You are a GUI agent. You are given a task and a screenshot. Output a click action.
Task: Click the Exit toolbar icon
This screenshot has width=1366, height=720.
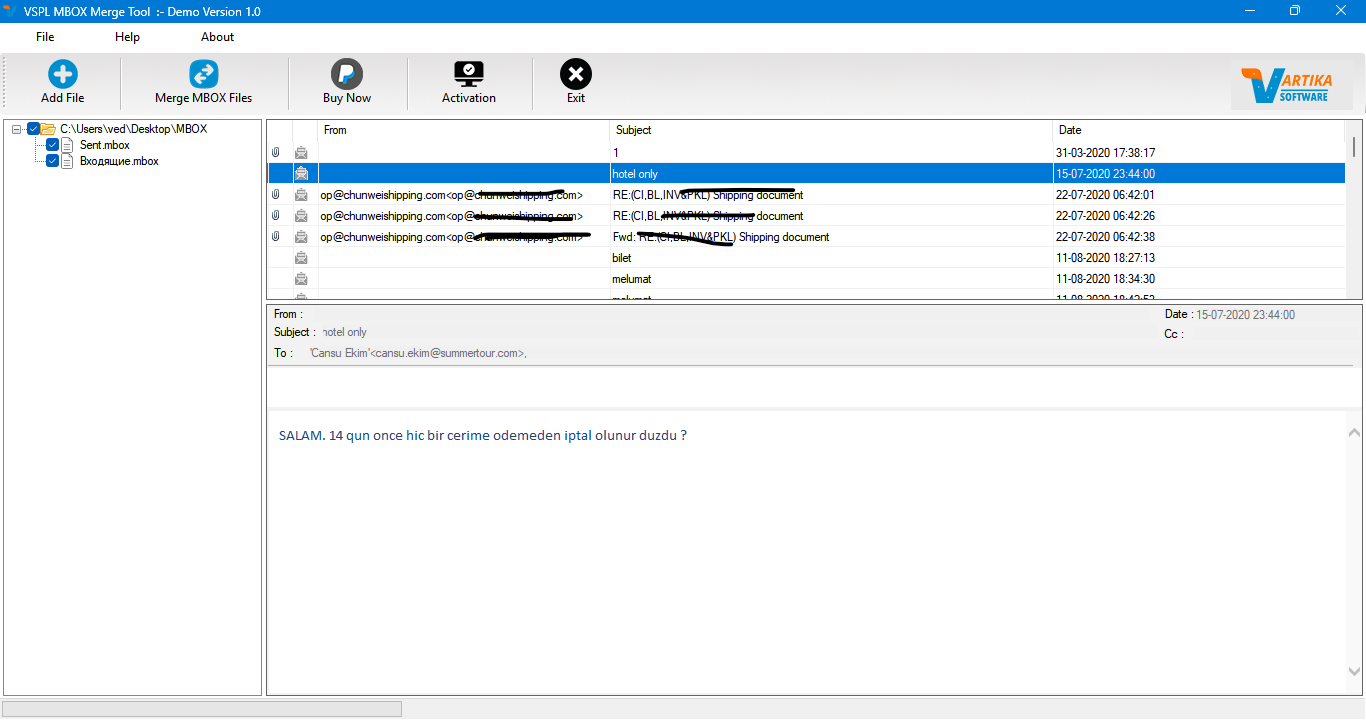pyautogui.click(x=576, y=74)
